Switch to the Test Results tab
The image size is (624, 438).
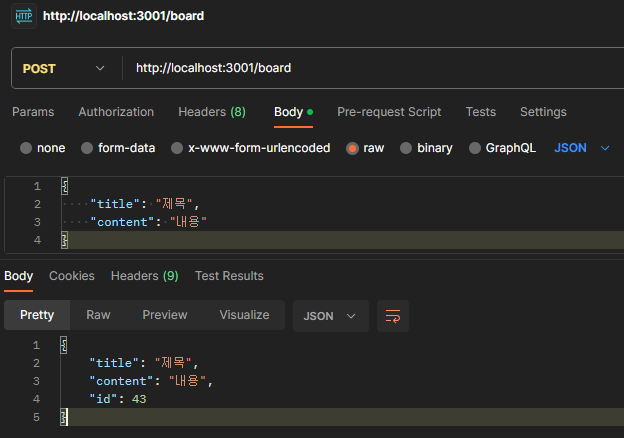point(229,276)
